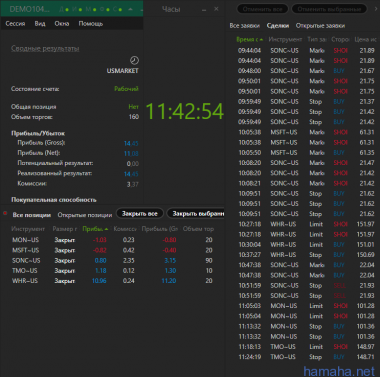Screen dimensions: 380x377
Task: Click the И connection status indicator
Action: click(78, 9)
